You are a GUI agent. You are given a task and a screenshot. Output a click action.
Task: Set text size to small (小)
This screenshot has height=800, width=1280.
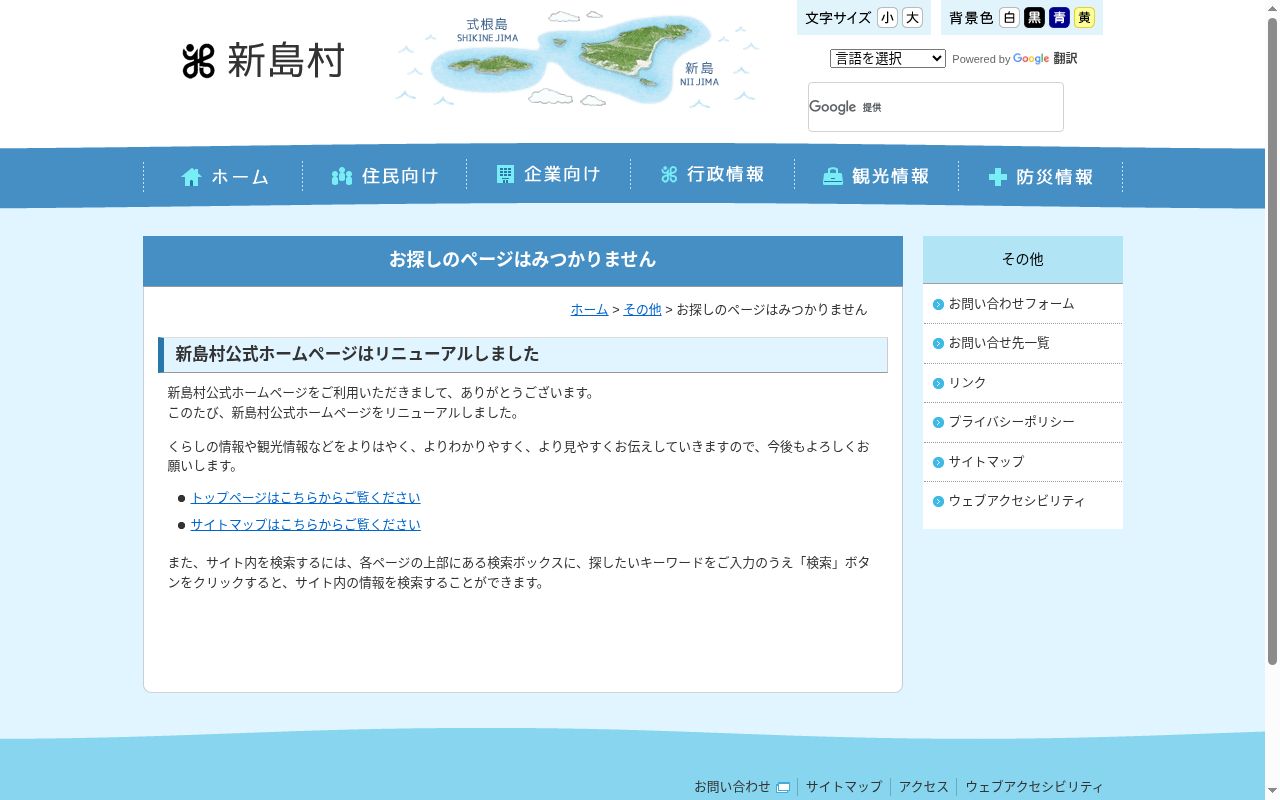pyautogui.click(x=887, y=18)
